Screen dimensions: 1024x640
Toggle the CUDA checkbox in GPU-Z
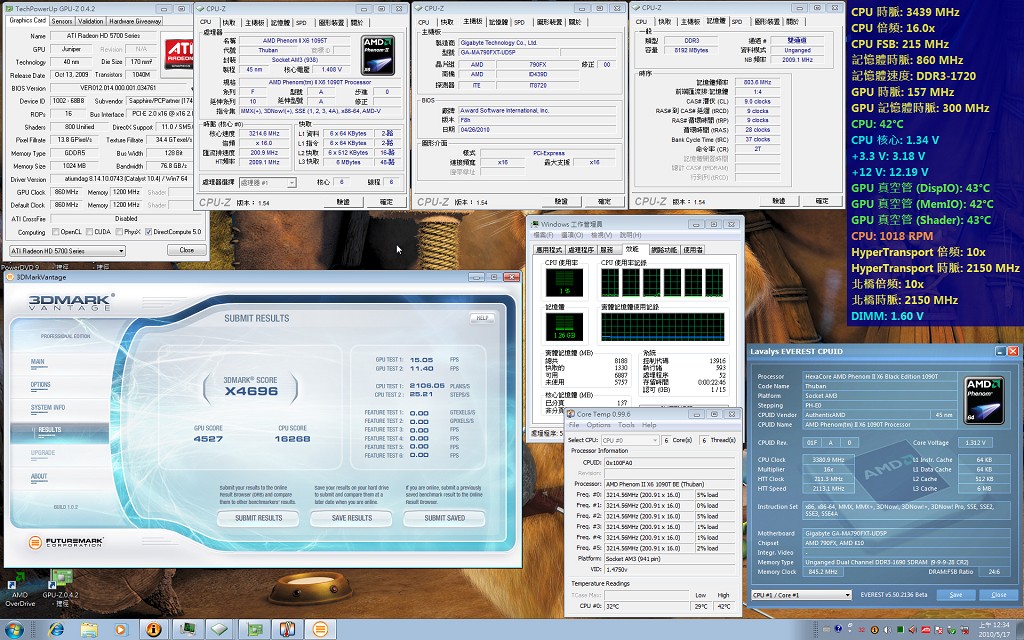click(x=89, y=232)
